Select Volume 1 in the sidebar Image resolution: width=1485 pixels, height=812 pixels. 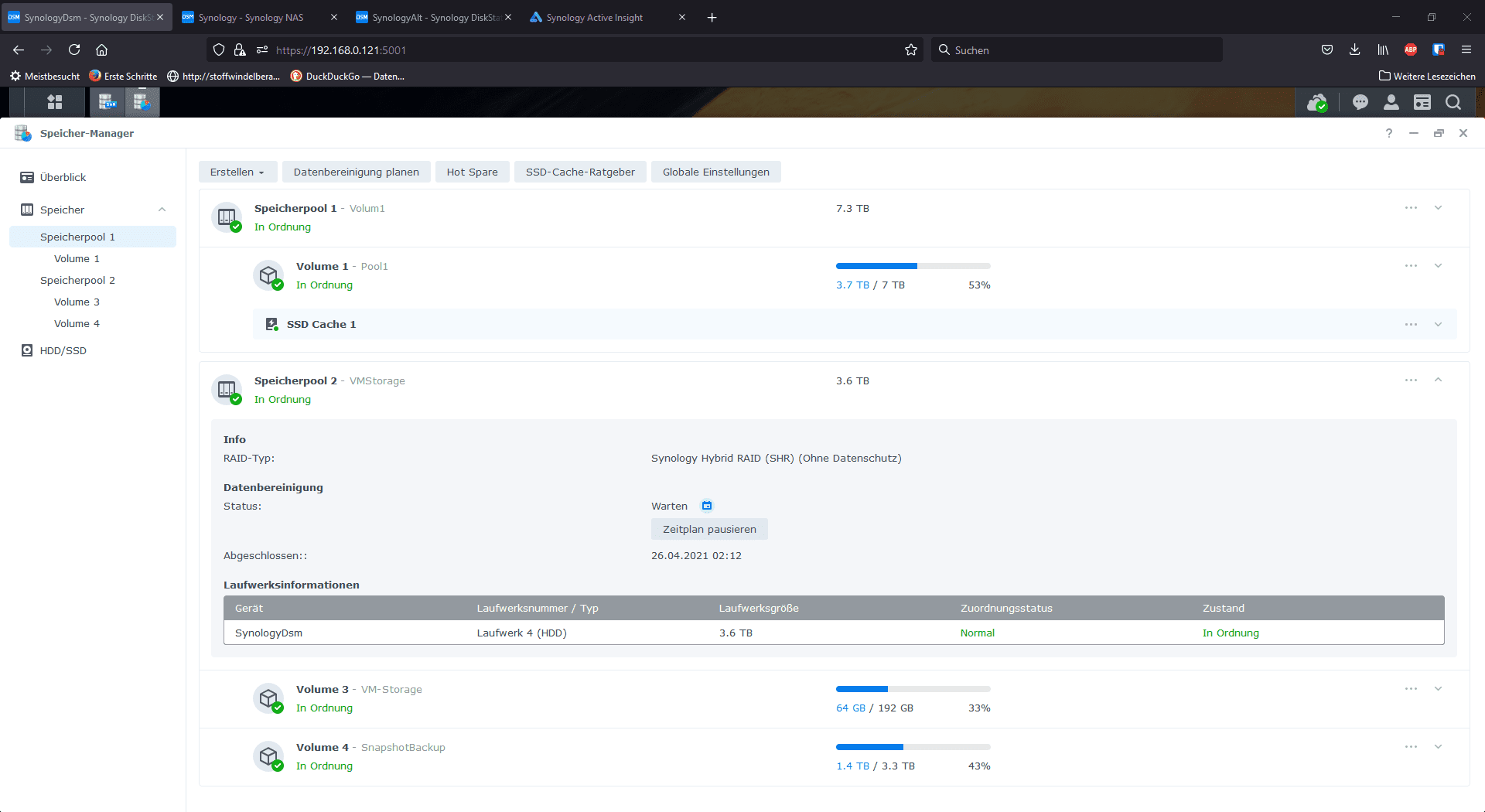pos(77,258)
